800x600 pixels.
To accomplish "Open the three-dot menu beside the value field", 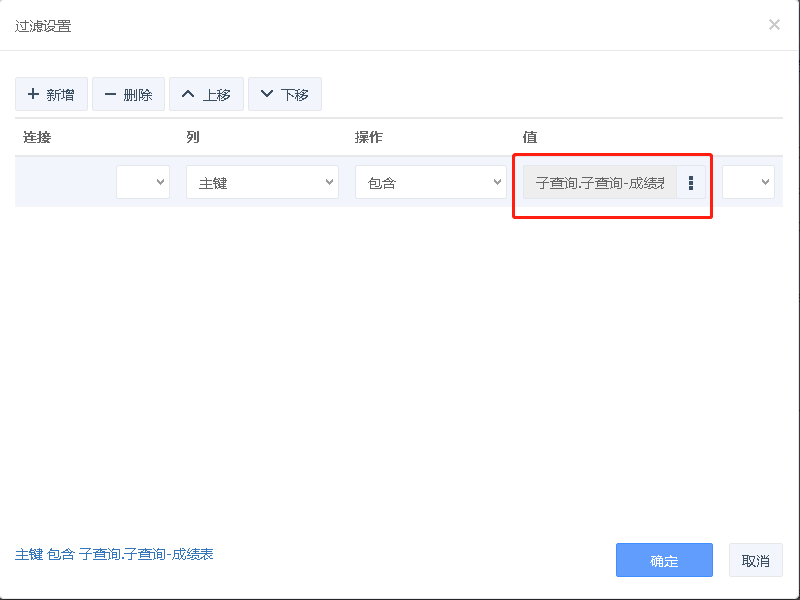I will [691, 183].
